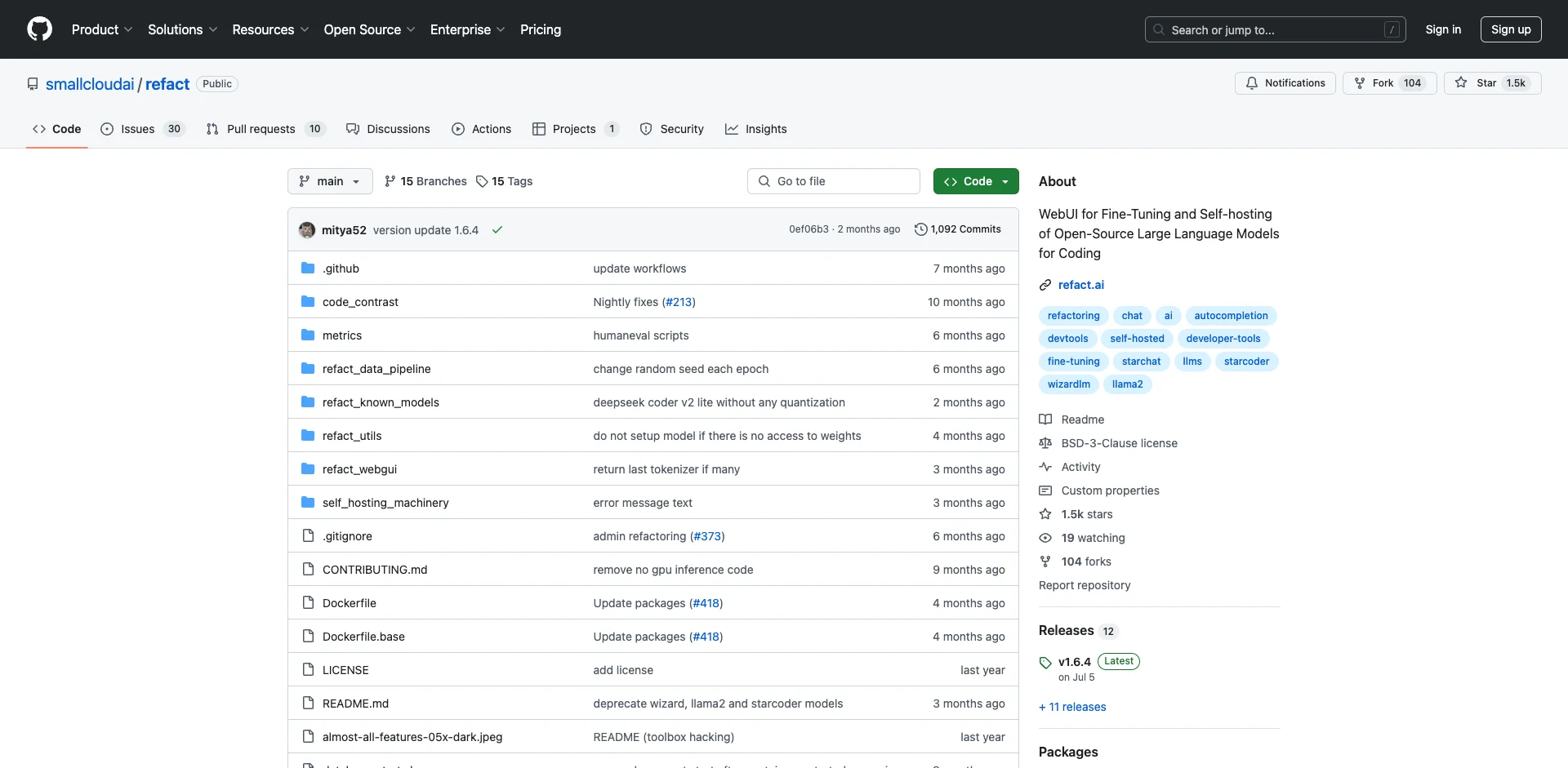Click the refact_utils folder icon
The width and height of the screenshot is (1568, 768).
(308, 436)
